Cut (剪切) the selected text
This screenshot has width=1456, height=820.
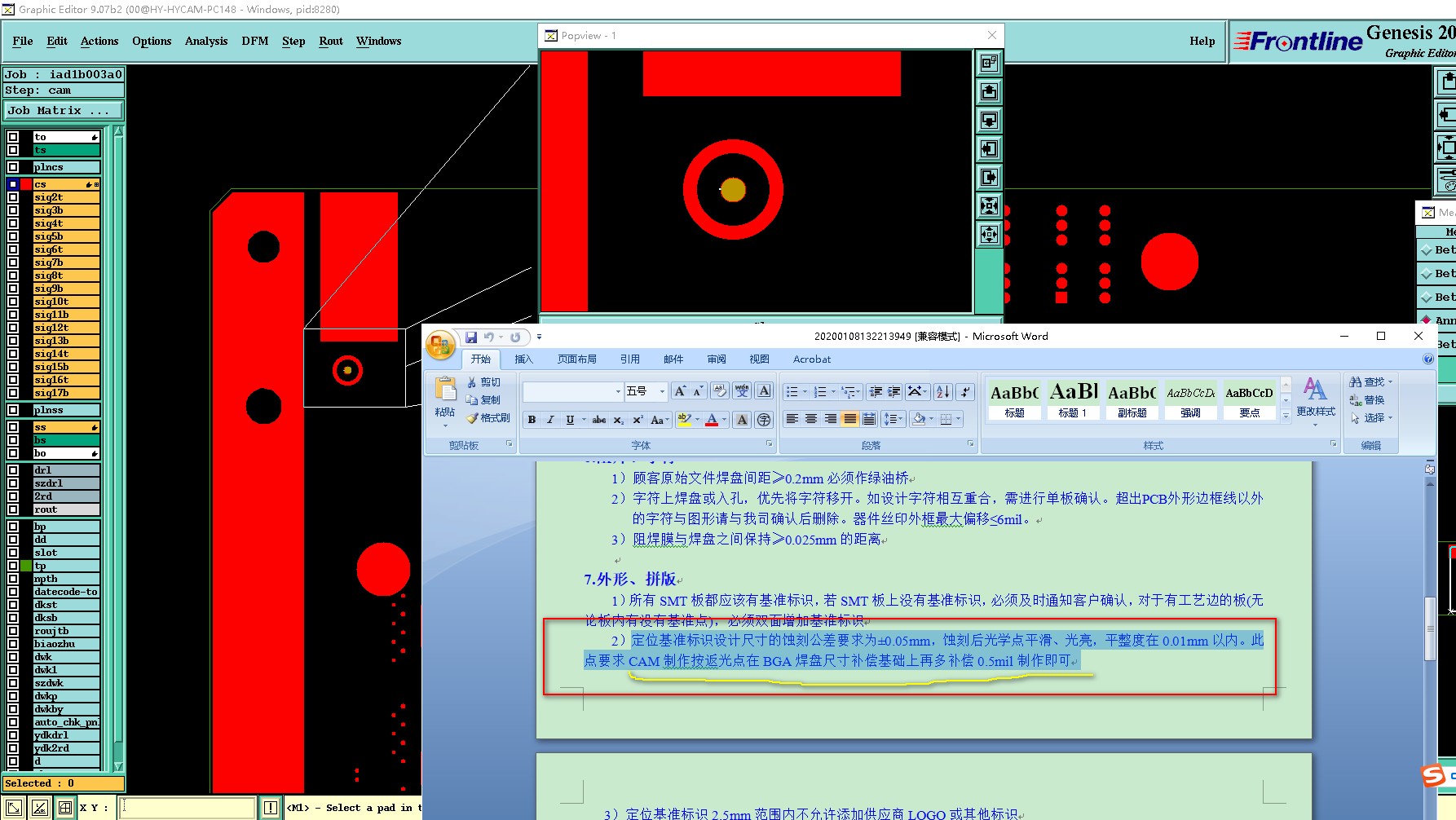tap(484, 381)
